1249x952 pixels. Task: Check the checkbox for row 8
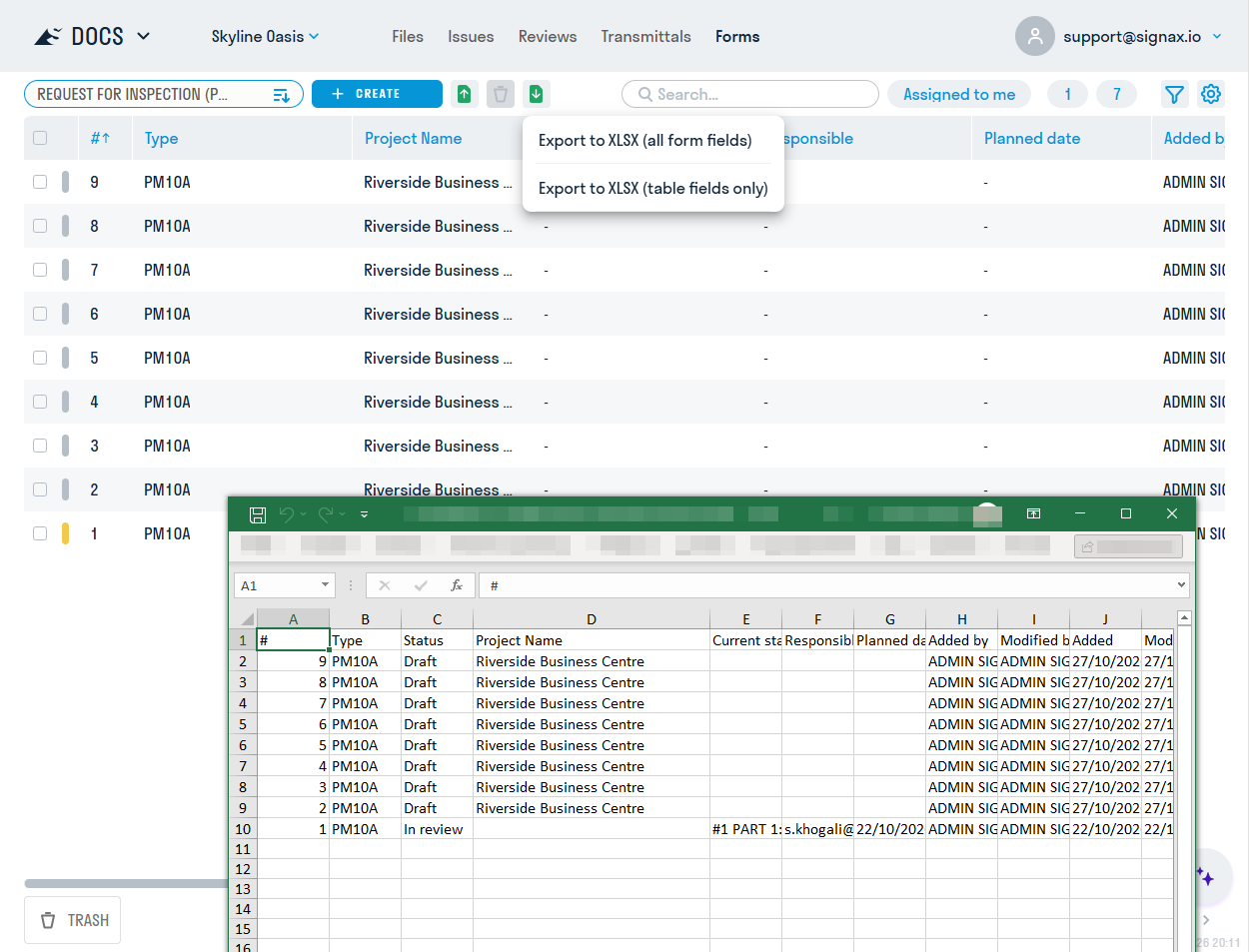(x=40, y=226)
